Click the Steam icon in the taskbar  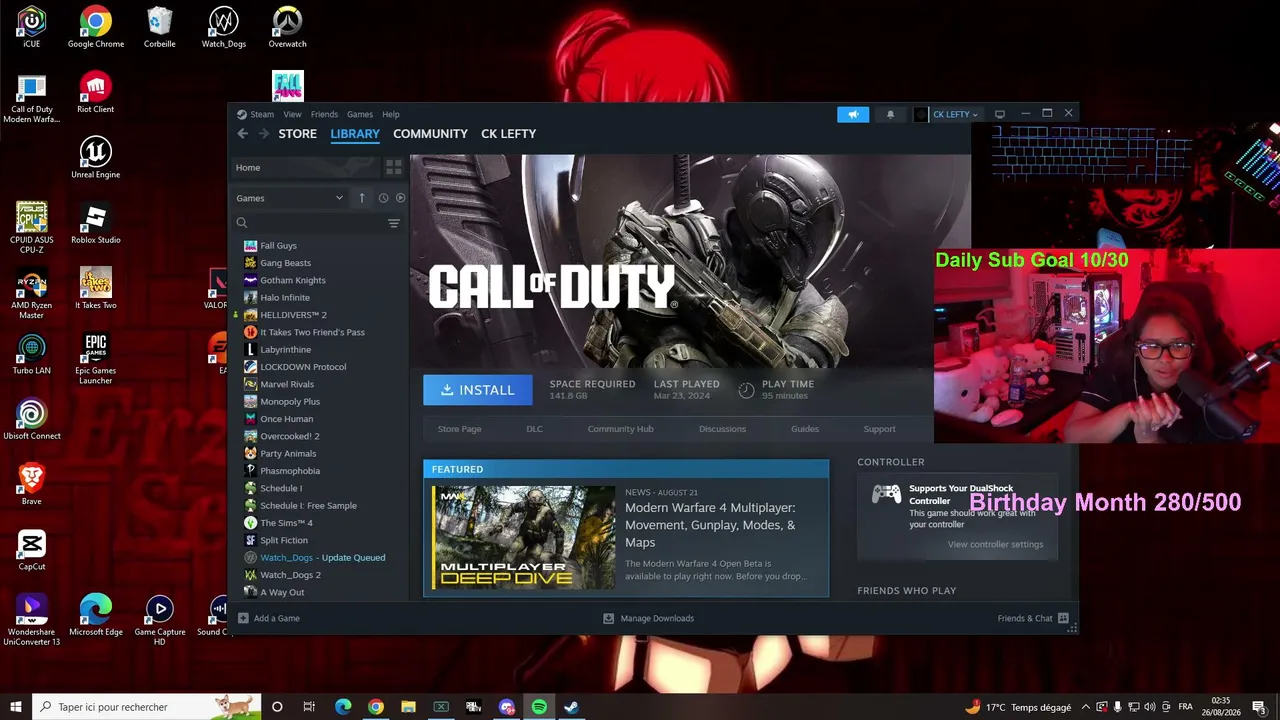click(x=571, y=707)
